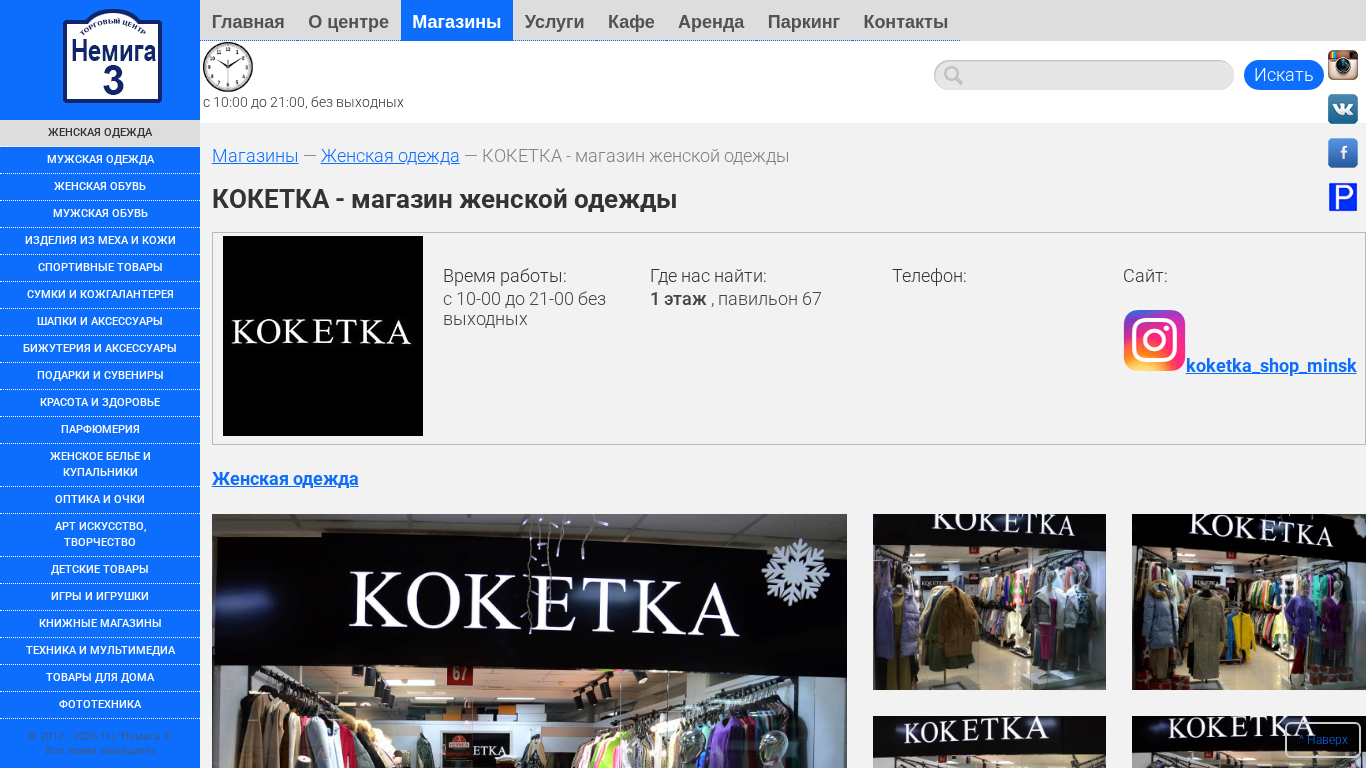The height and width of the screenshot is (768, 1366).
Task: Click the clock icon above opening hours
Action: coord(228,67)
